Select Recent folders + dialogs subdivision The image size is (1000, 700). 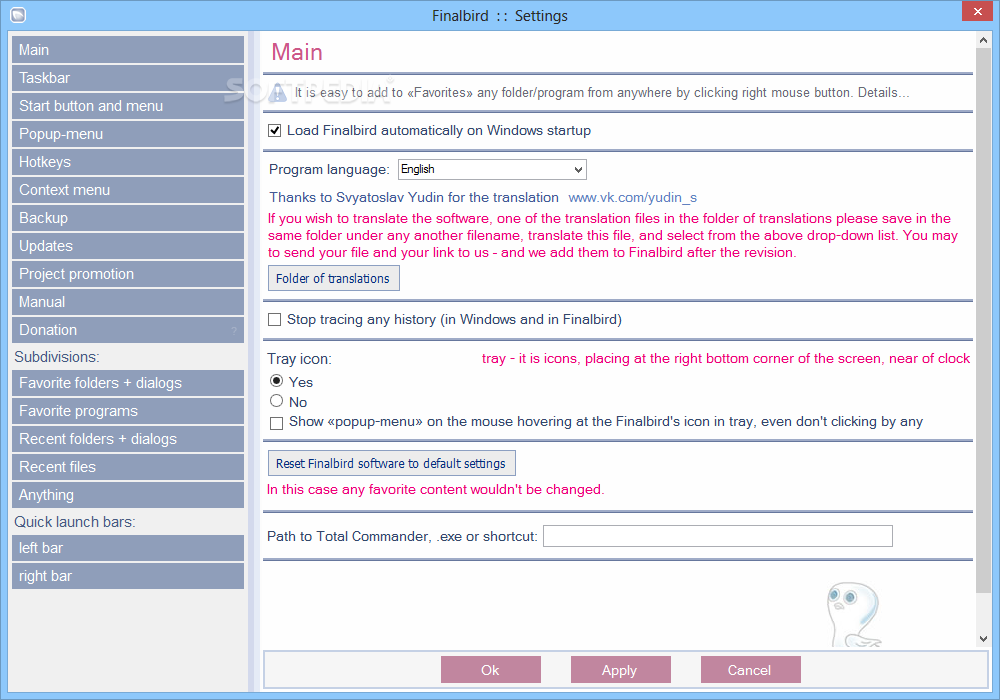[x=128, y=439]
